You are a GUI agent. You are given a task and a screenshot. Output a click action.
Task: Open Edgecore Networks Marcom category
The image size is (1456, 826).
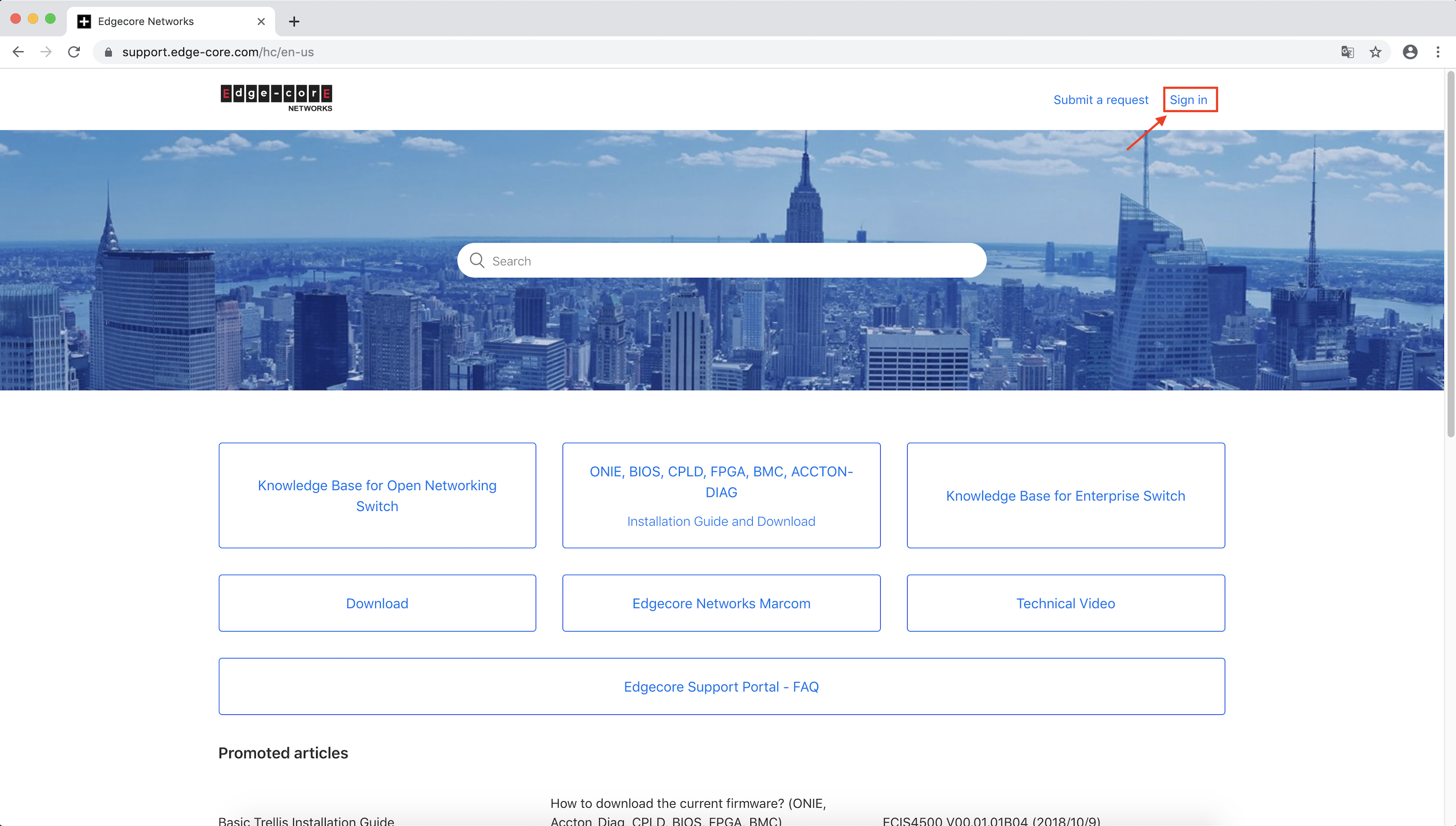(721, 603)
